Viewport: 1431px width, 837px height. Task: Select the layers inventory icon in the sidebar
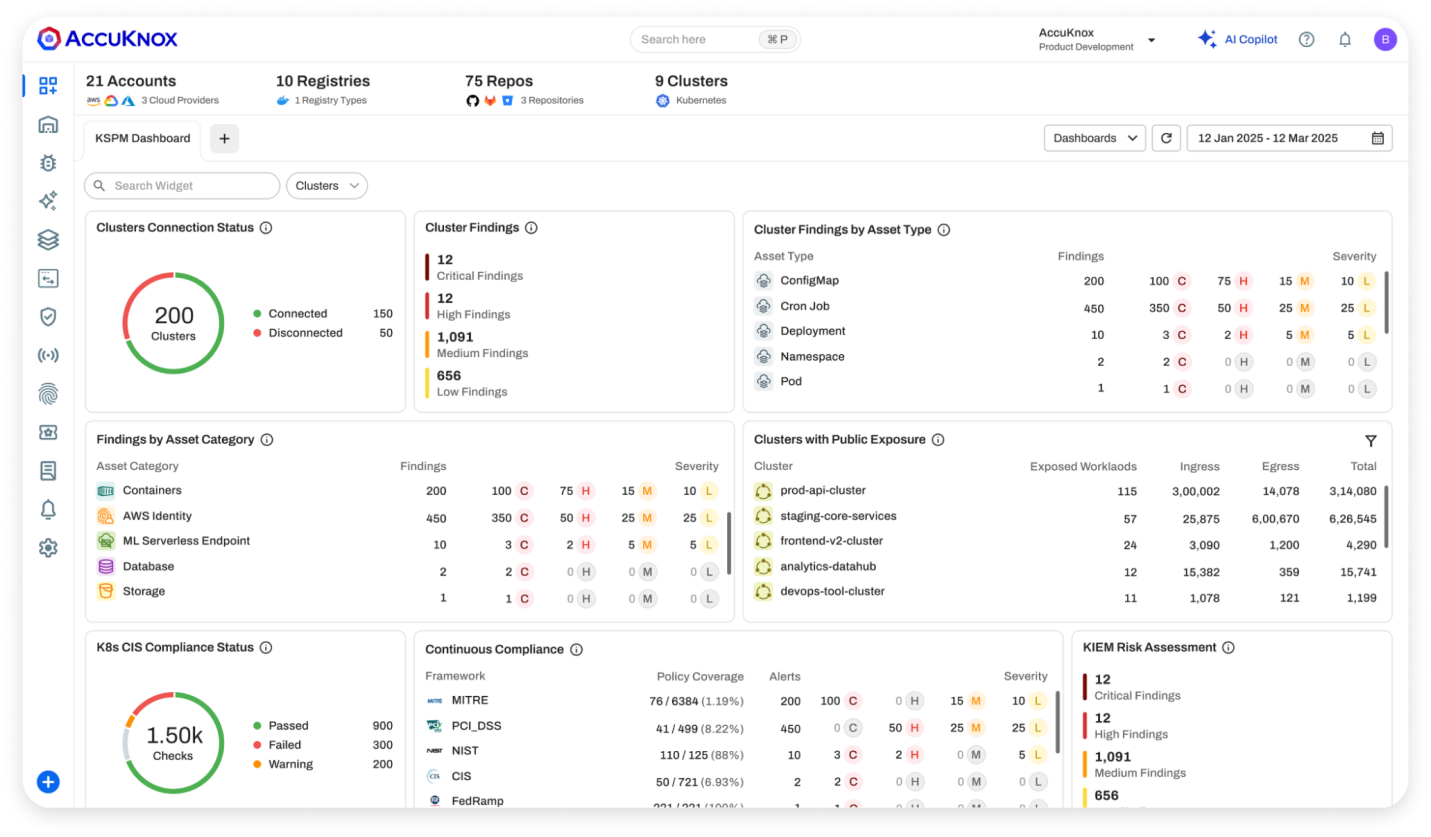(47, 239)
